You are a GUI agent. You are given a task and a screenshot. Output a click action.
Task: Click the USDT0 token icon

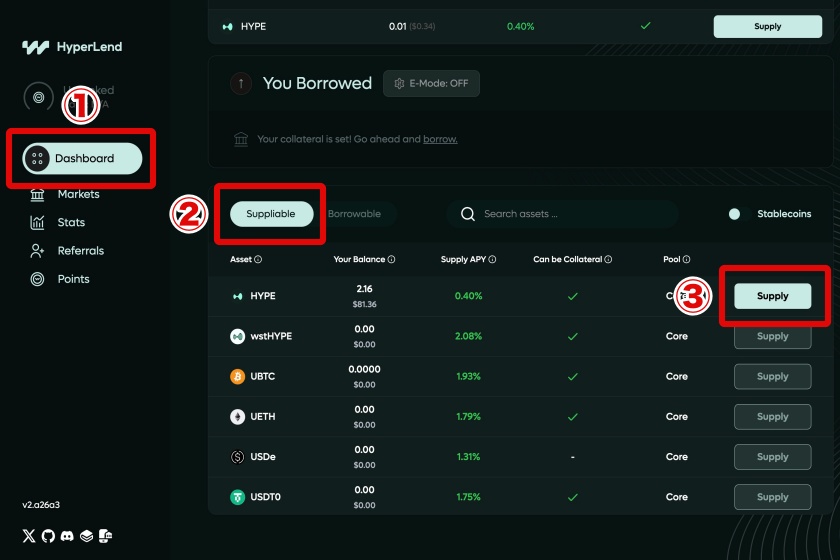[237, 497]
